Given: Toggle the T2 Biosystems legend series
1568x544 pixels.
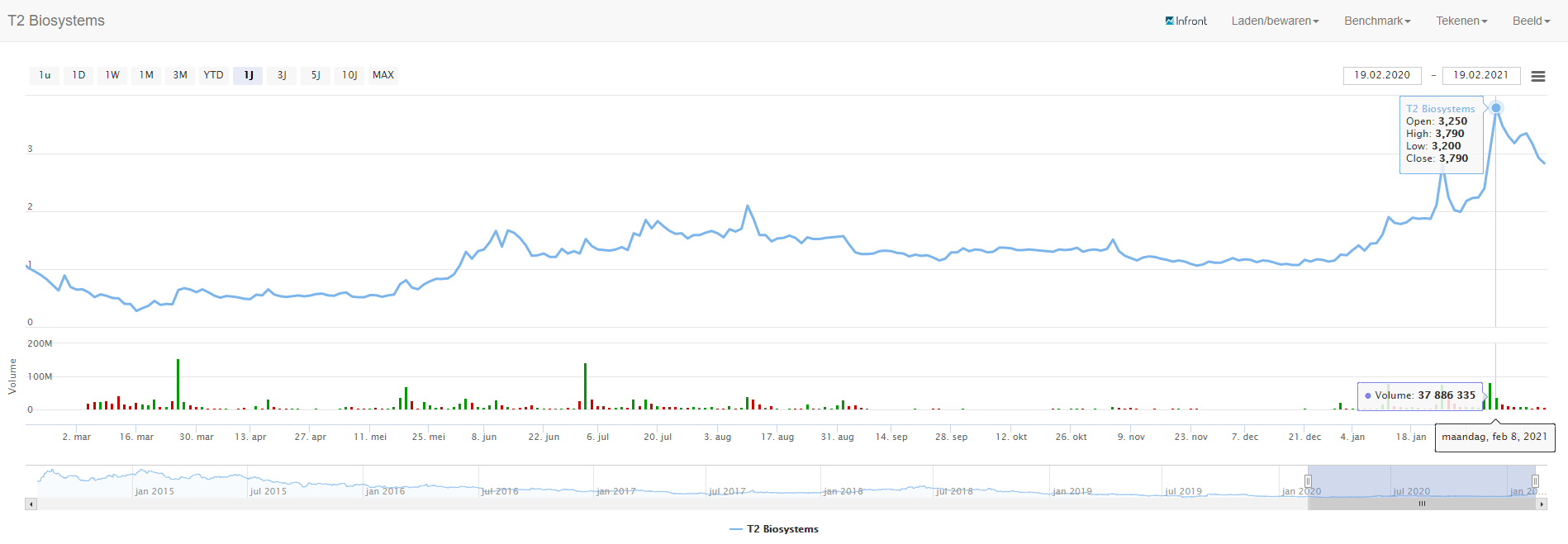Looking at the screenshot, I should tap(774, 529).
